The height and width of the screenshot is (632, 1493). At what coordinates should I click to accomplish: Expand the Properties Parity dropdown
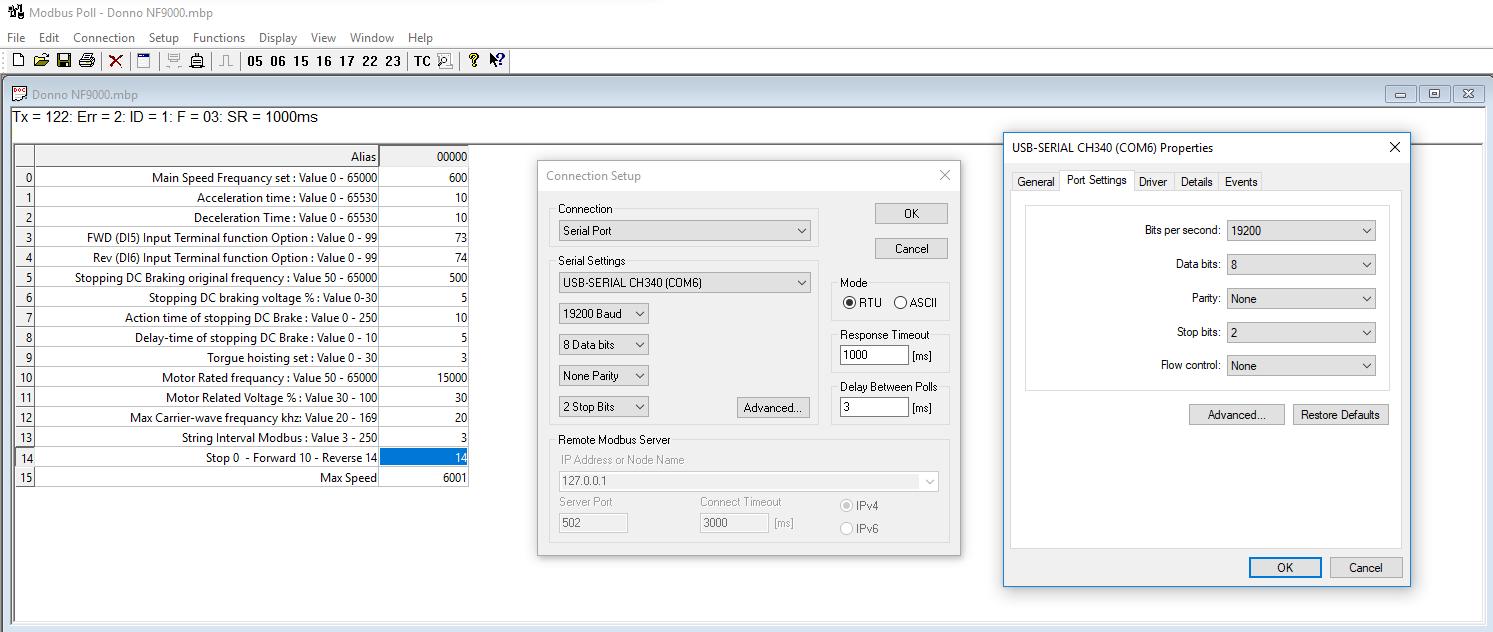point(1301,299)
